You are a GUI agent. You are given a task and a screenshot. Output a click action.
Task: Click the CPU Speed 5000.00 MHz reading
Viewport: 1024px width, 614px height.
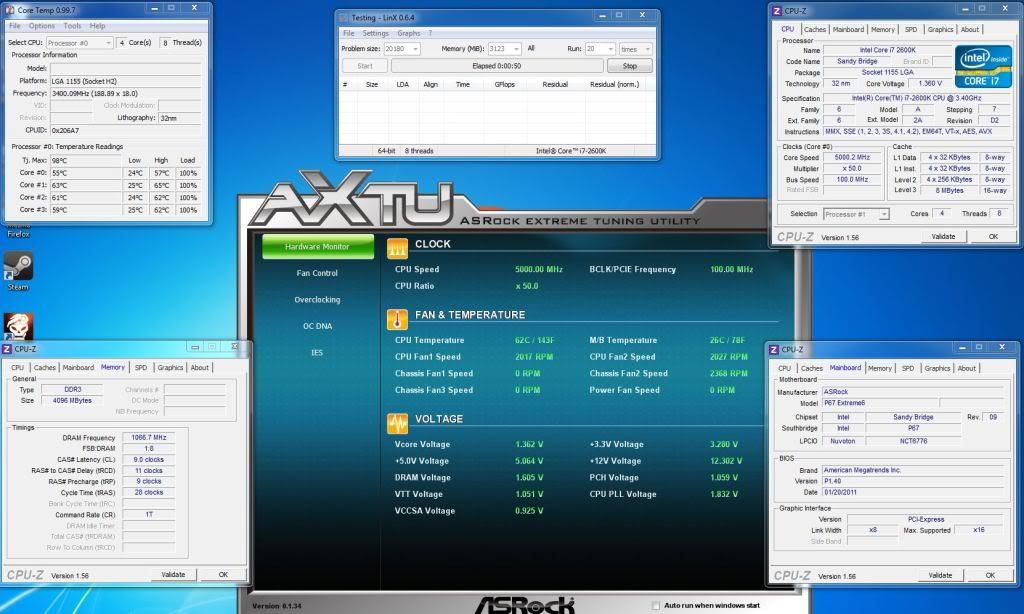pos(539,269)
